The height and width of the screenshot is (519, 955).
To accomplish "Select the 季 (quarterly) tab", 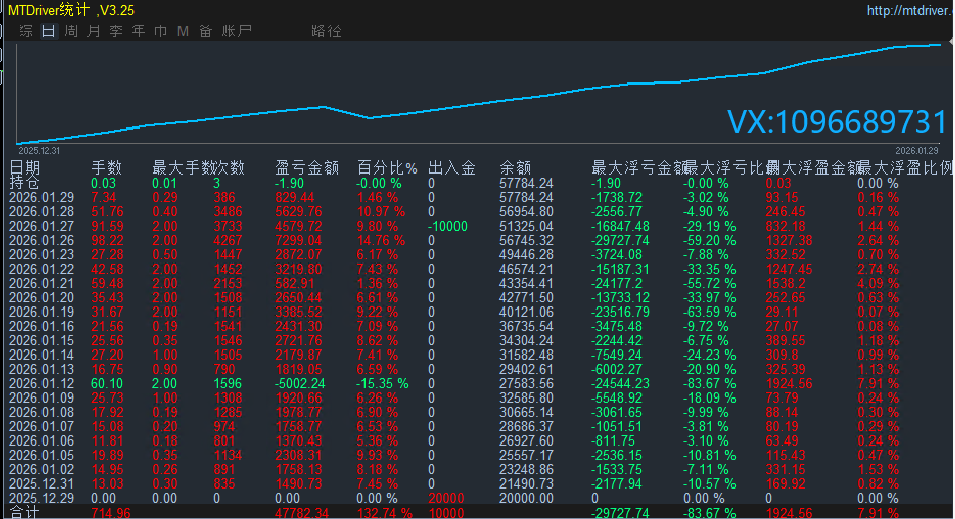I will click(x=116, y=31).
